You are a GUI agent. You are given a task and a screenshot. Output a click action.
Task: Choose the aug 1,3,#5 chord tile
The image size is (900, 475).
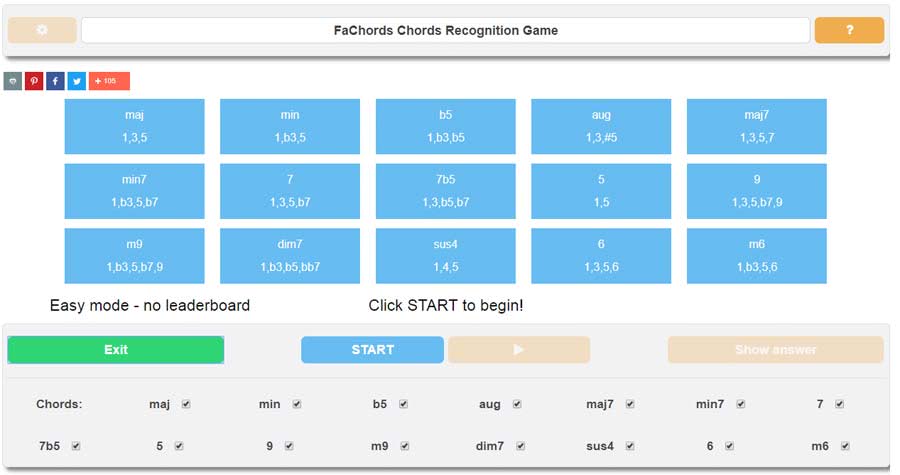click(601, 126)
